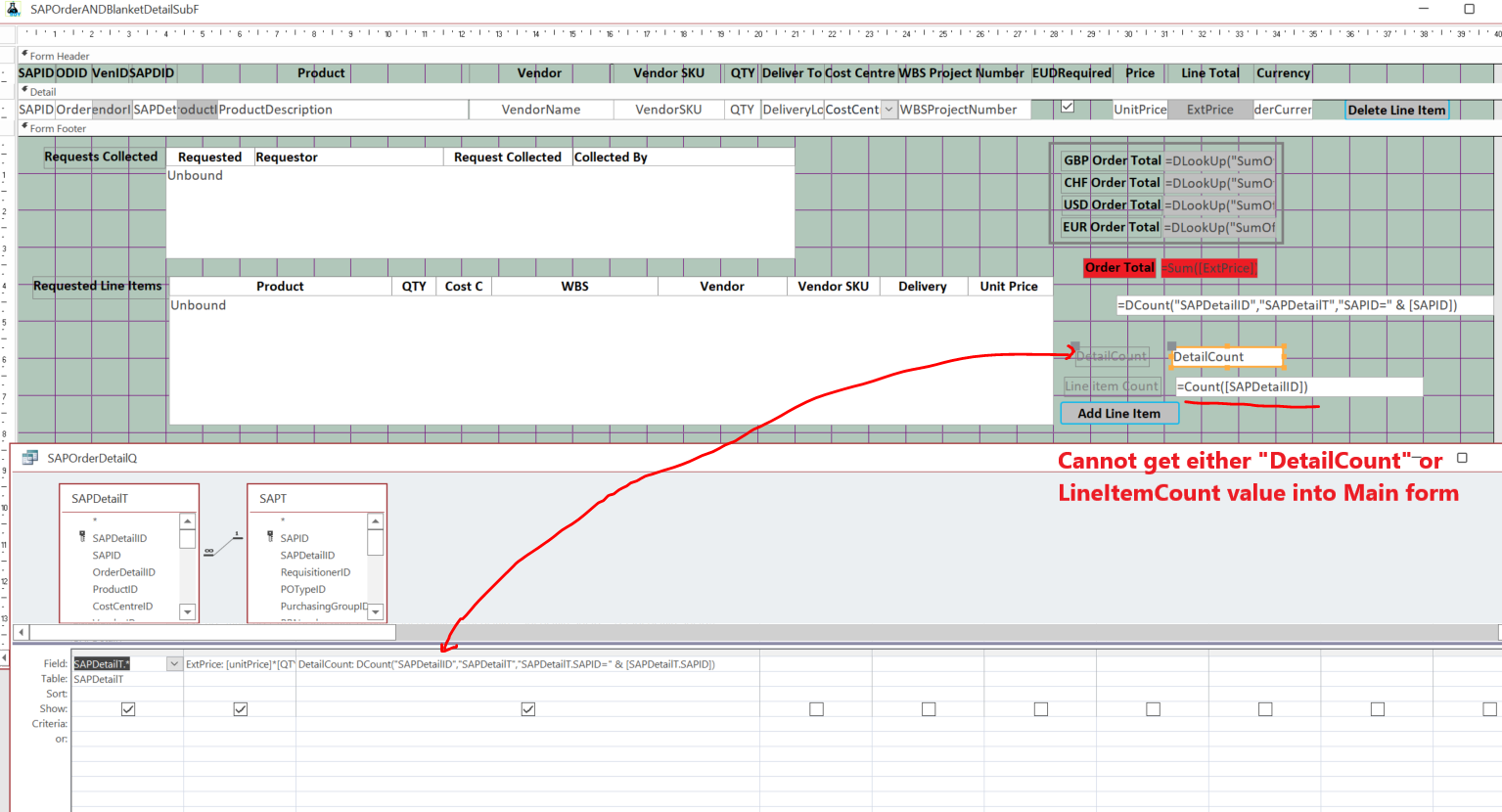Select the DetailCount text box control

1226,357
